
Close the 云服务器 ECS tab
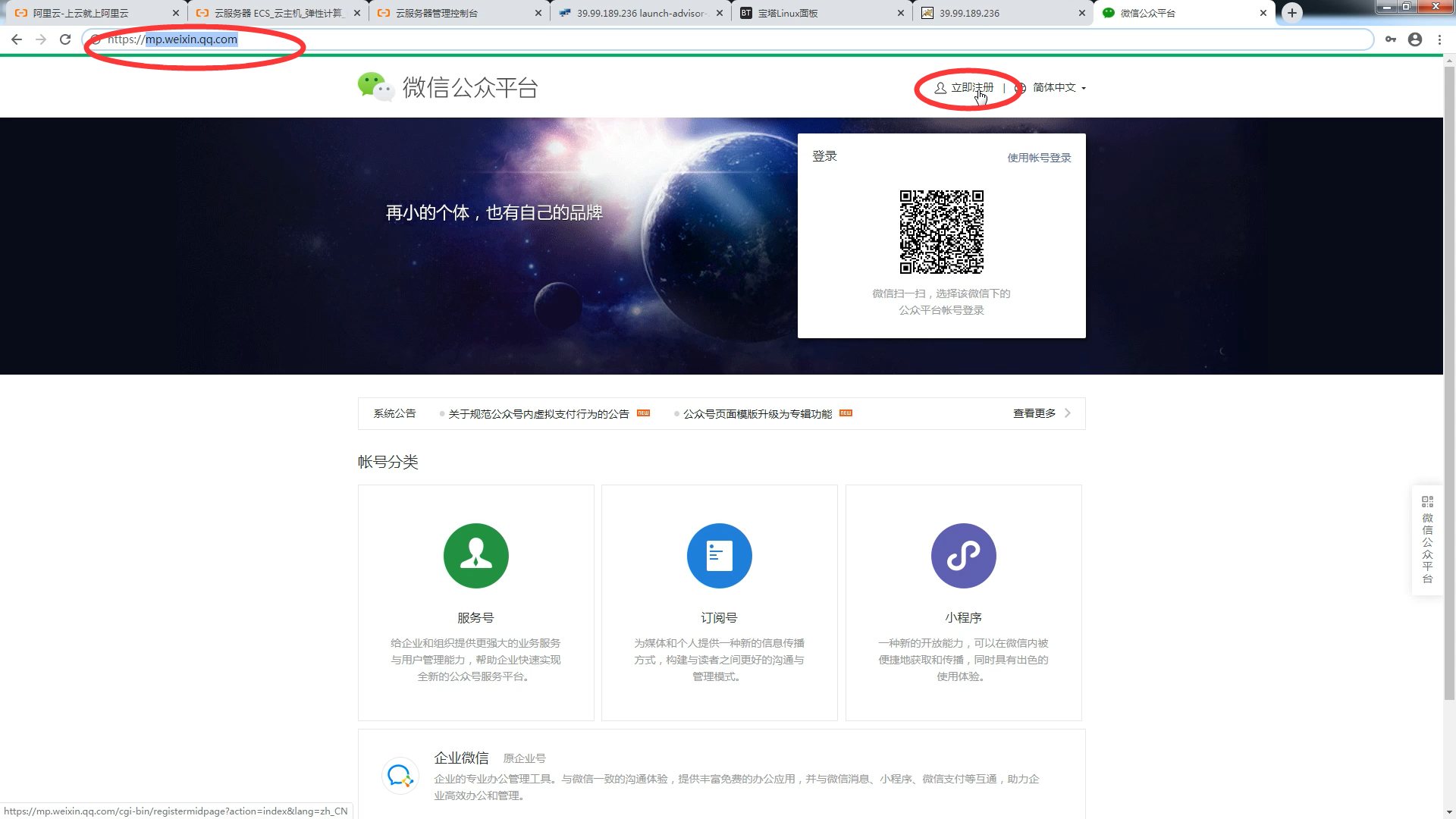click(357, 13)
